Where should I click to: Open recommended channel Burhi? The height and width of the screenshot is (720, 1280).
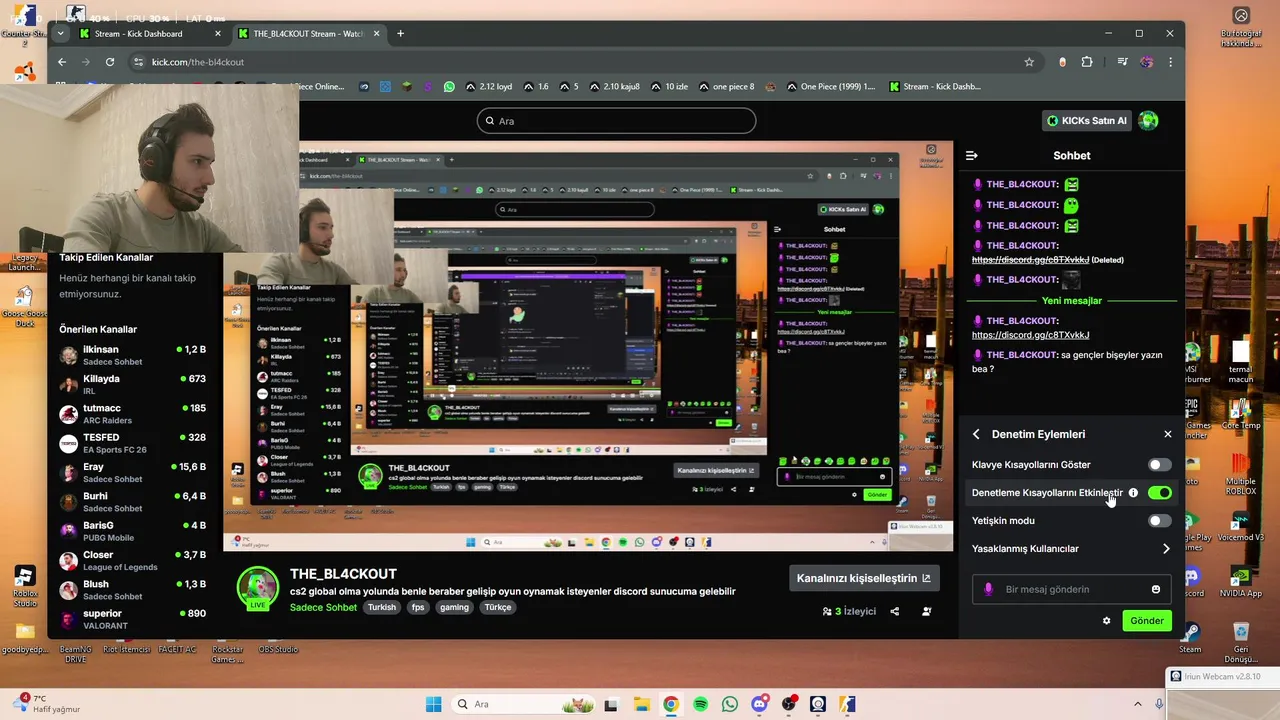(133, 502)
